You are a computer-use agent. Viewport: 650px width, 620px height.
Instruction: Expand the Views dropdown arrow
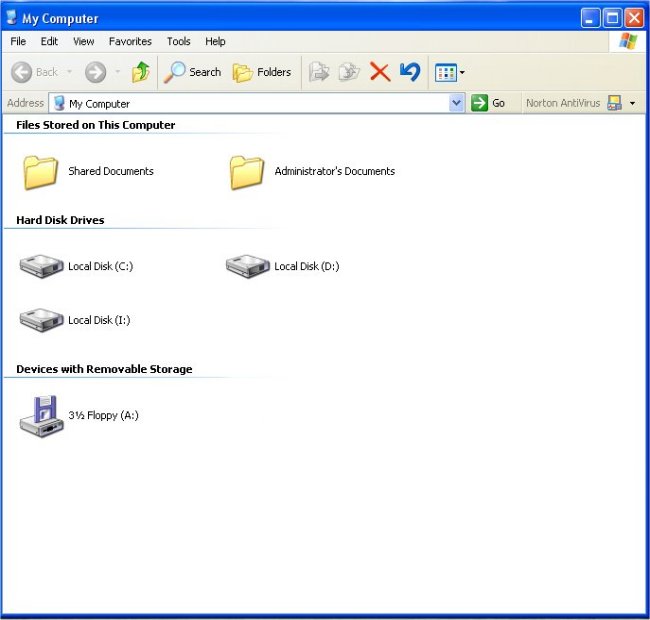click(x=462, y=73)
